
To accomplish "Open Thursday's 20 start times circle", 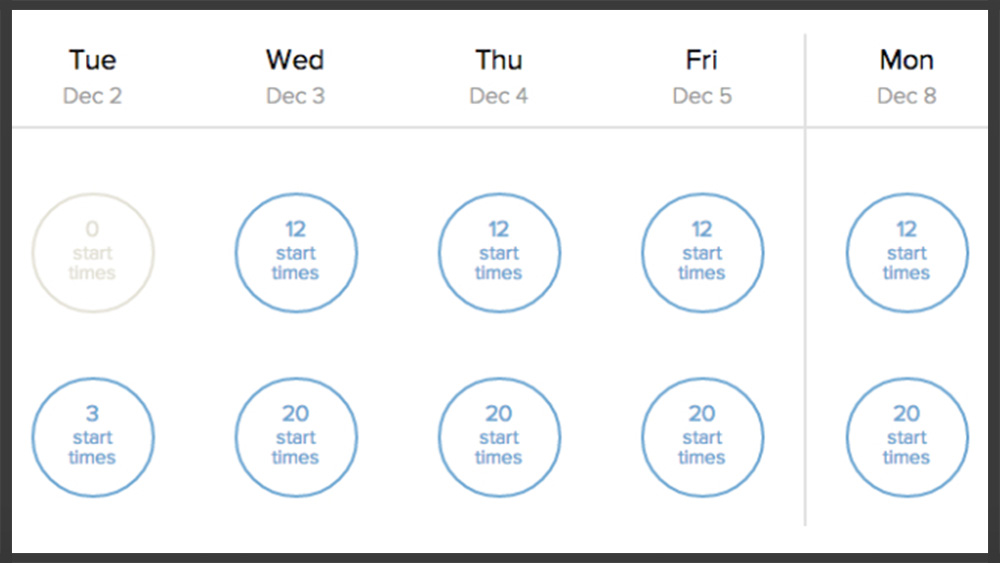I will coord(499,437).
